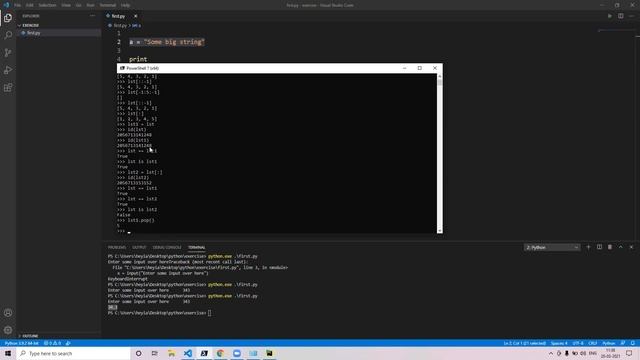This screenshot has width=640, height=360.
Task: Place cursor on the print line in editor
Action: point(138,59)
